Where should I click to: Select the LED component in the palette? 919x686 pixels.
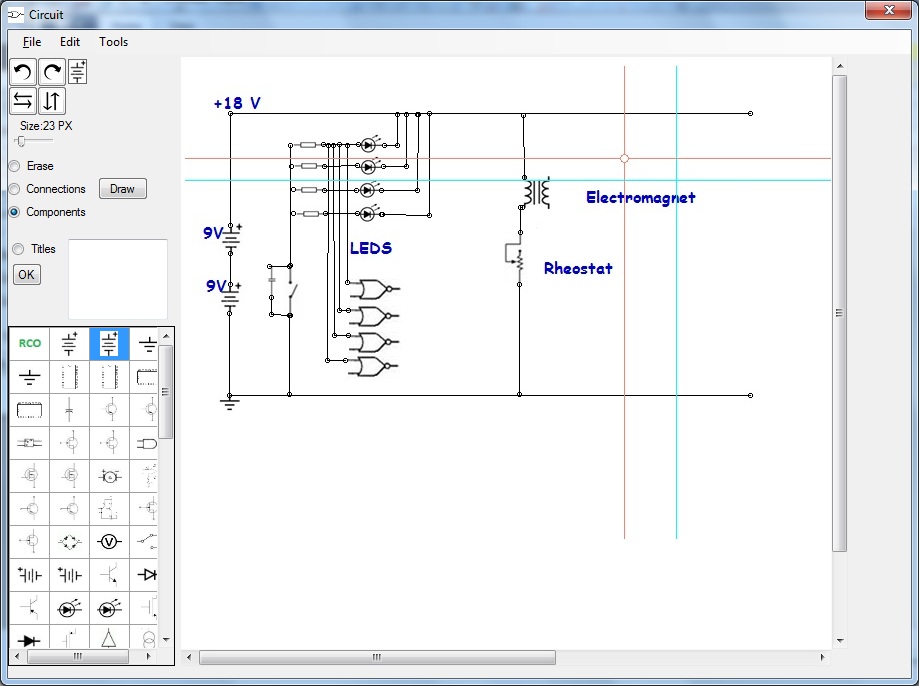[69, 607]
